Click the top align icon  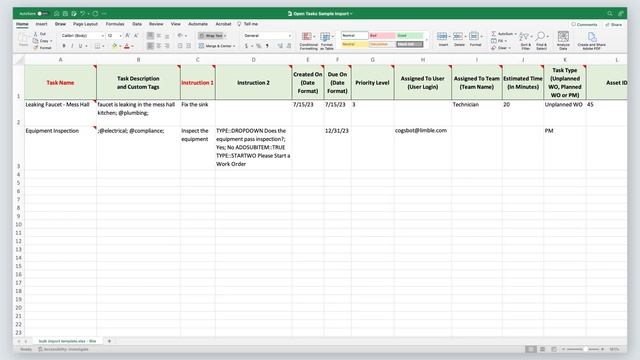tap(150, 36)
